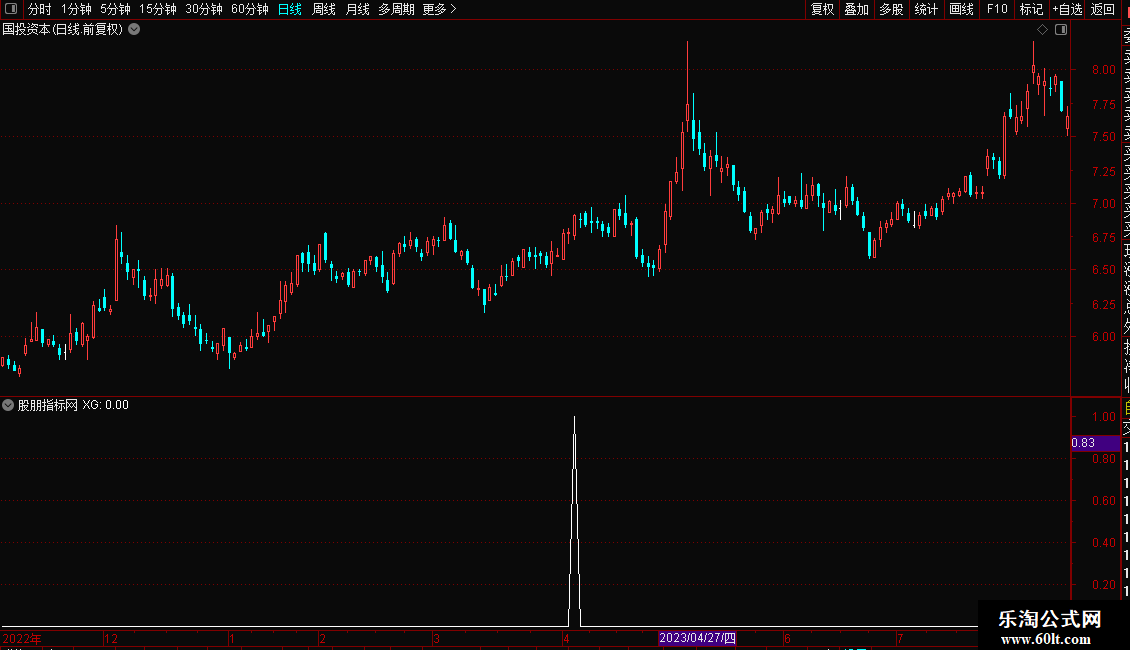Screen dimensions: 1130x650
Task: Click the 0.40 indicator axis label
Action: pos(1103,543)
